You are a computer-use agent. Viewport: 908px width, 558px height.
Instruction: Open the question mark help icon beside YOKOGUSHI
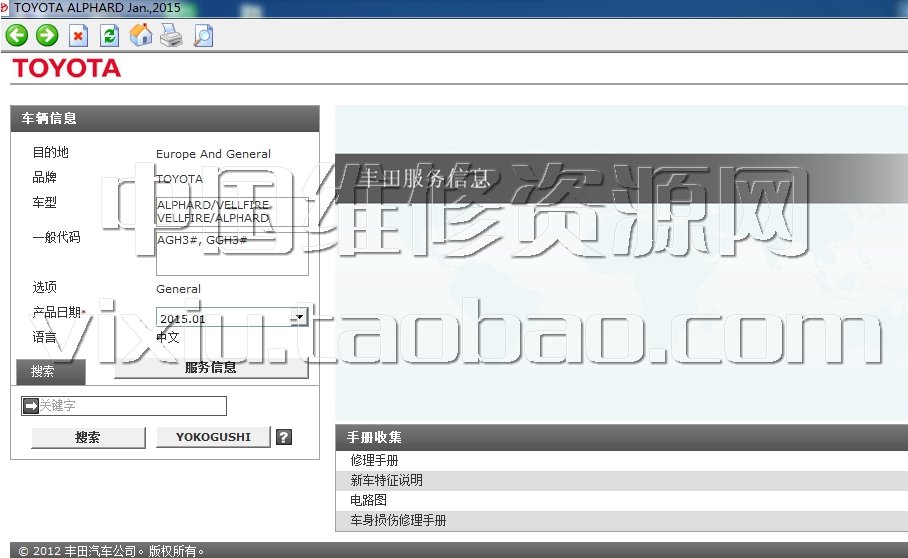click(x=284, y=437)
